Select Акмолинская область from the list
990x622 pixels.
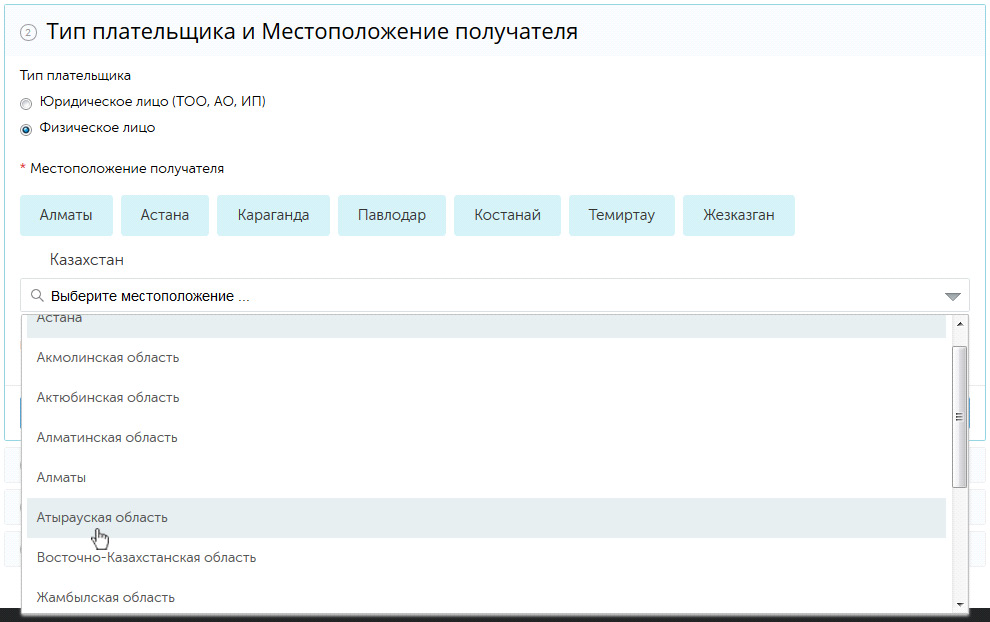tap(108, 358)
